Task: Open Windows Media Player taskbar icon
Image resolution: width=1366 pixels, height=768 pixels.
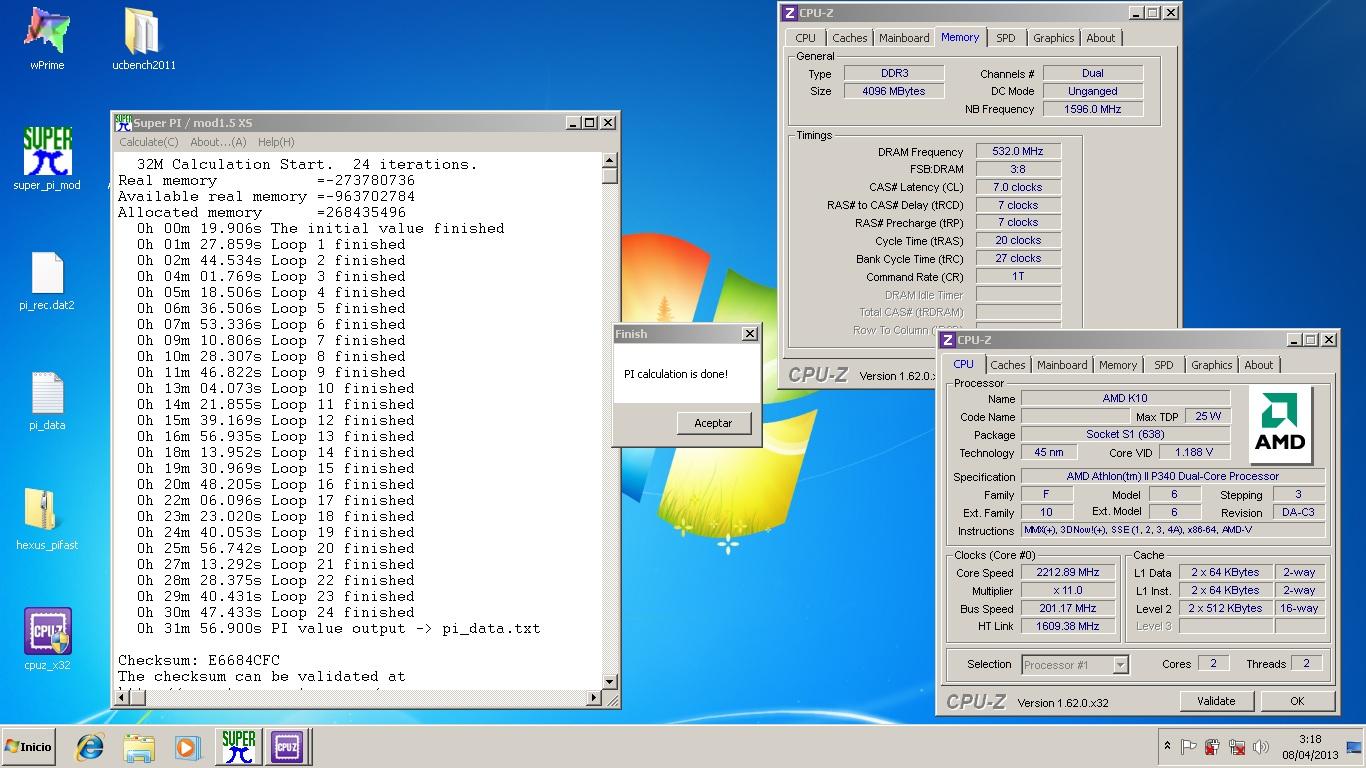Action: click(x=187, y=747)
